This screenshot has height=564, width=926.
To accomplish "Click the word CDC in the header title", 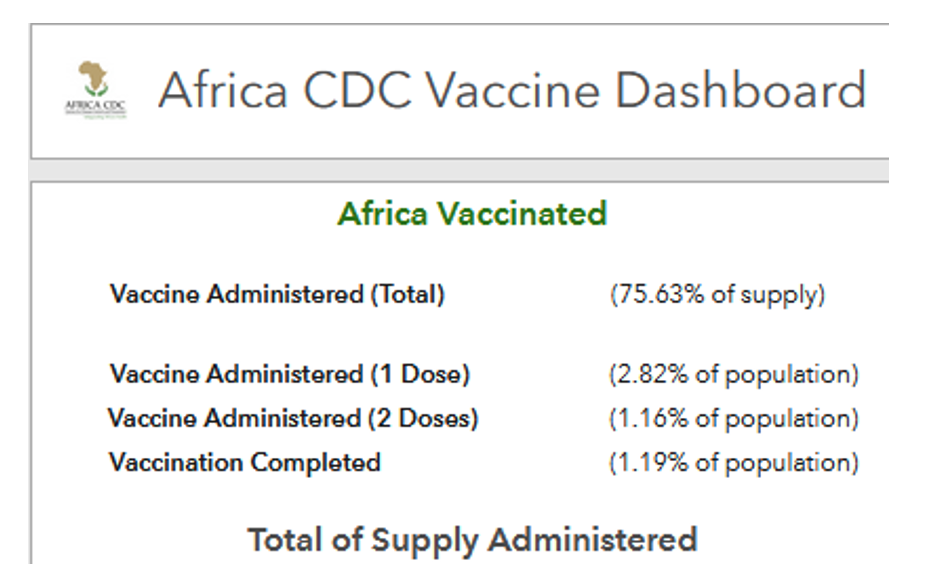I will click(355, 90).
